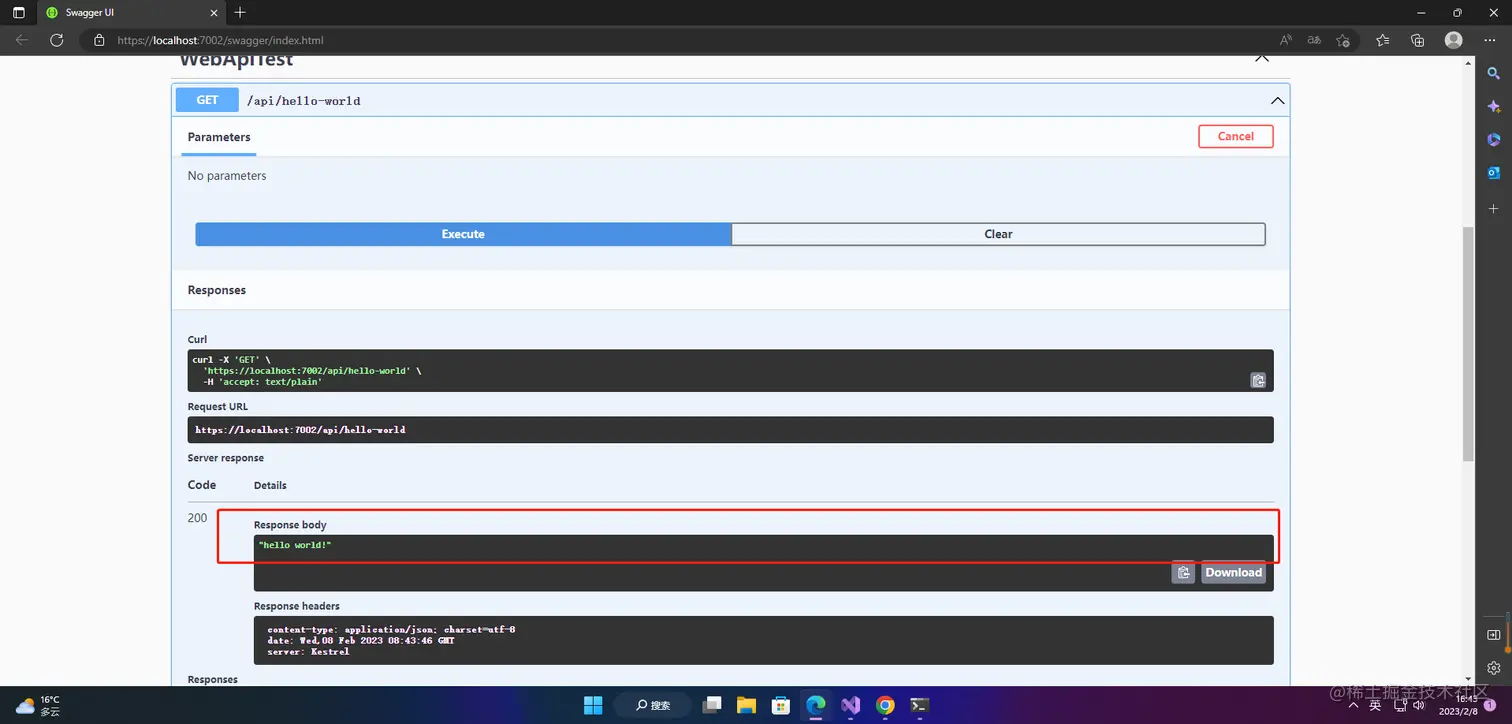Click the GET method badge
The image size is (1512, 724).
207,100
